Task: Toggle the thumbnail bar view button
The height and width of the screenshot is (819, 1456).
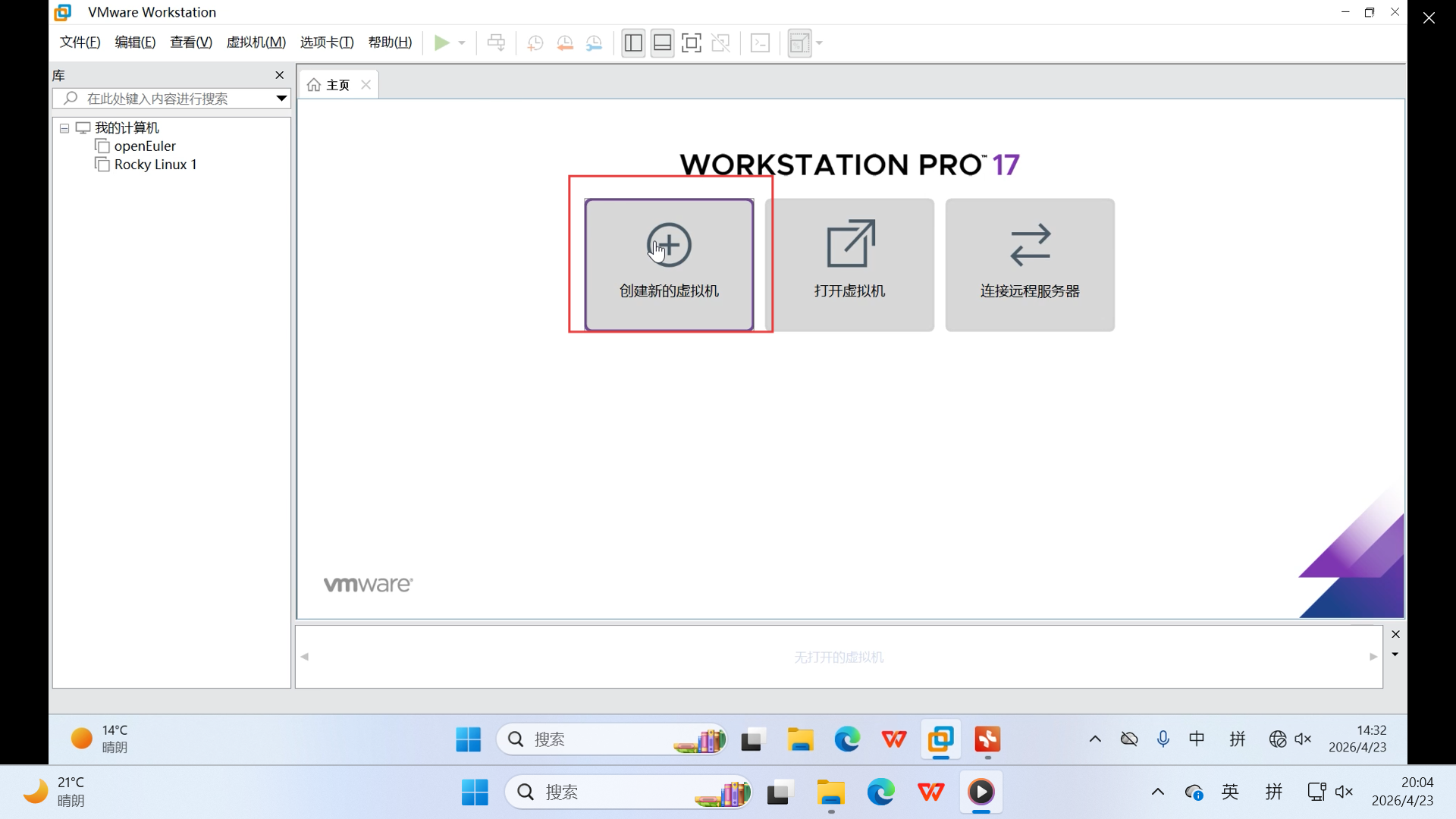Action: click(662, 43)
